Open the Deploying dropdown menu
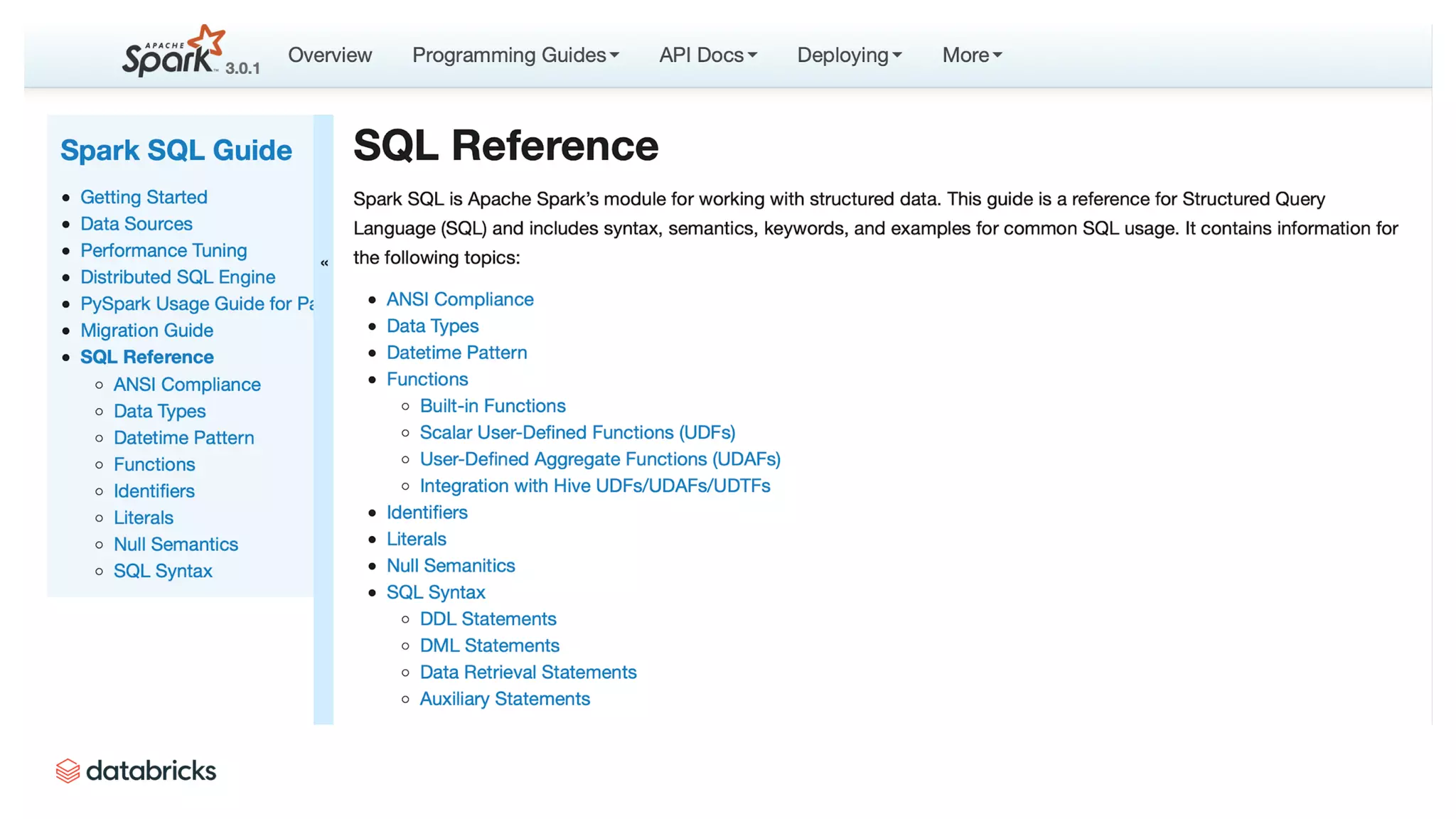This screenshot has height=819, width=1456. (x=849, y=55)
